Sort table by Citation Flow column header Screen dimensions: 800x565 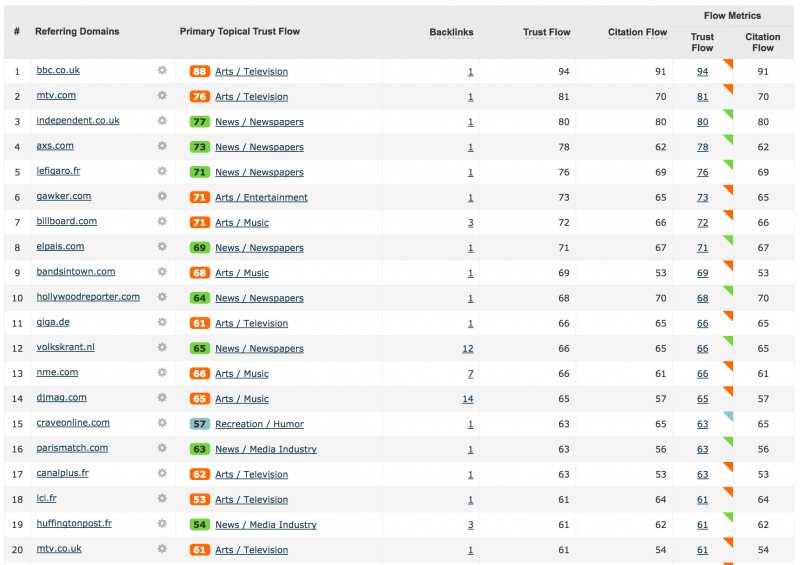(637, 32)
